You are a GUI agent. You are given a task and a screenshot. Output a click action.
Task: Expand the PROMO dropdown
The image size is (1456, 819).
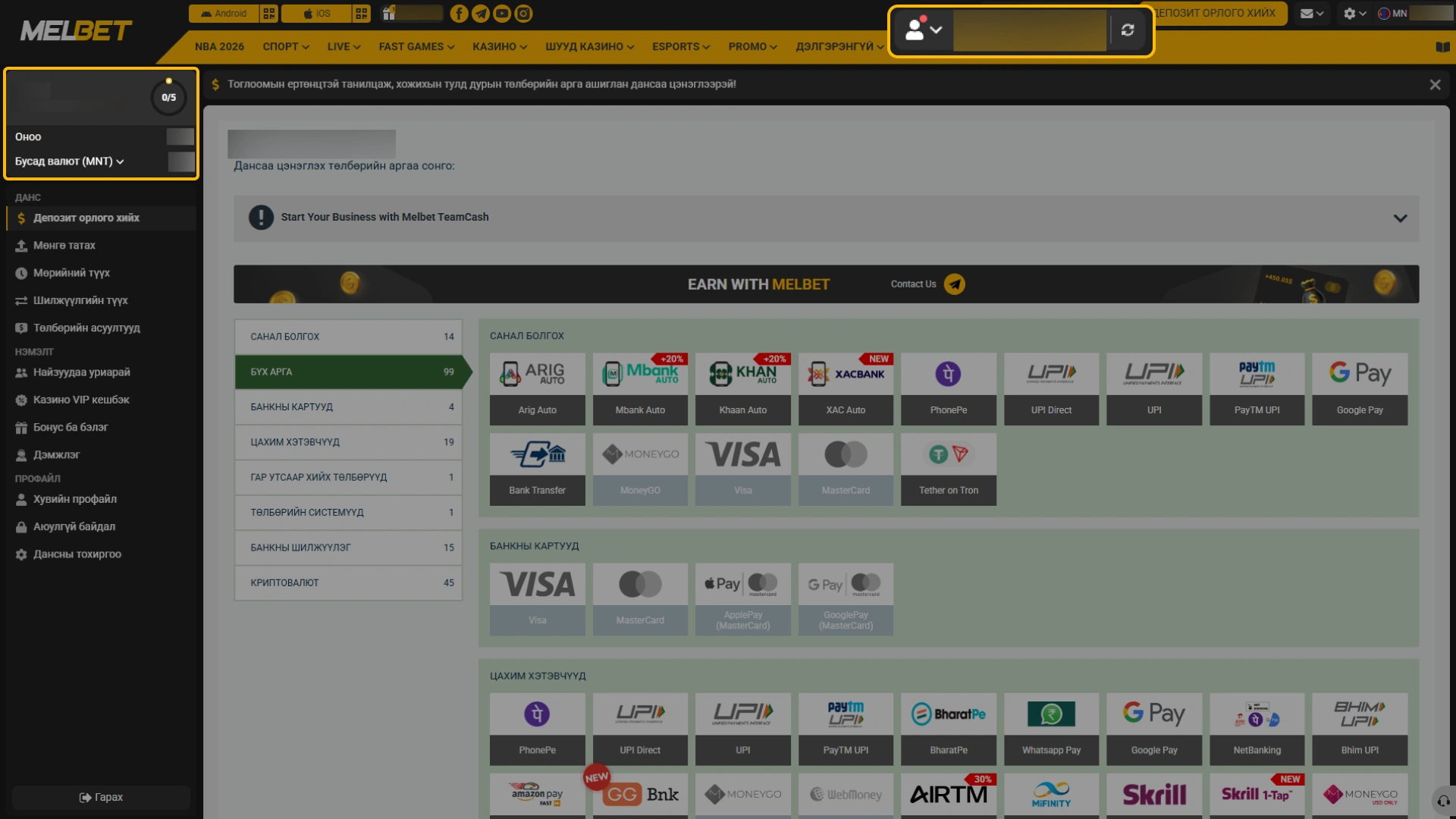(x=753, y=47)
